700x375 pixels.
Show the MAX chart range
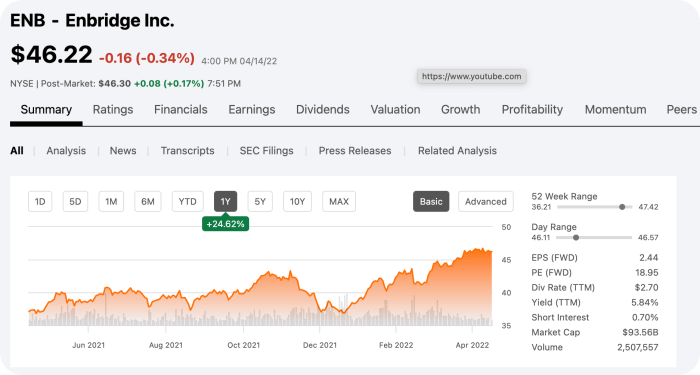339,201
